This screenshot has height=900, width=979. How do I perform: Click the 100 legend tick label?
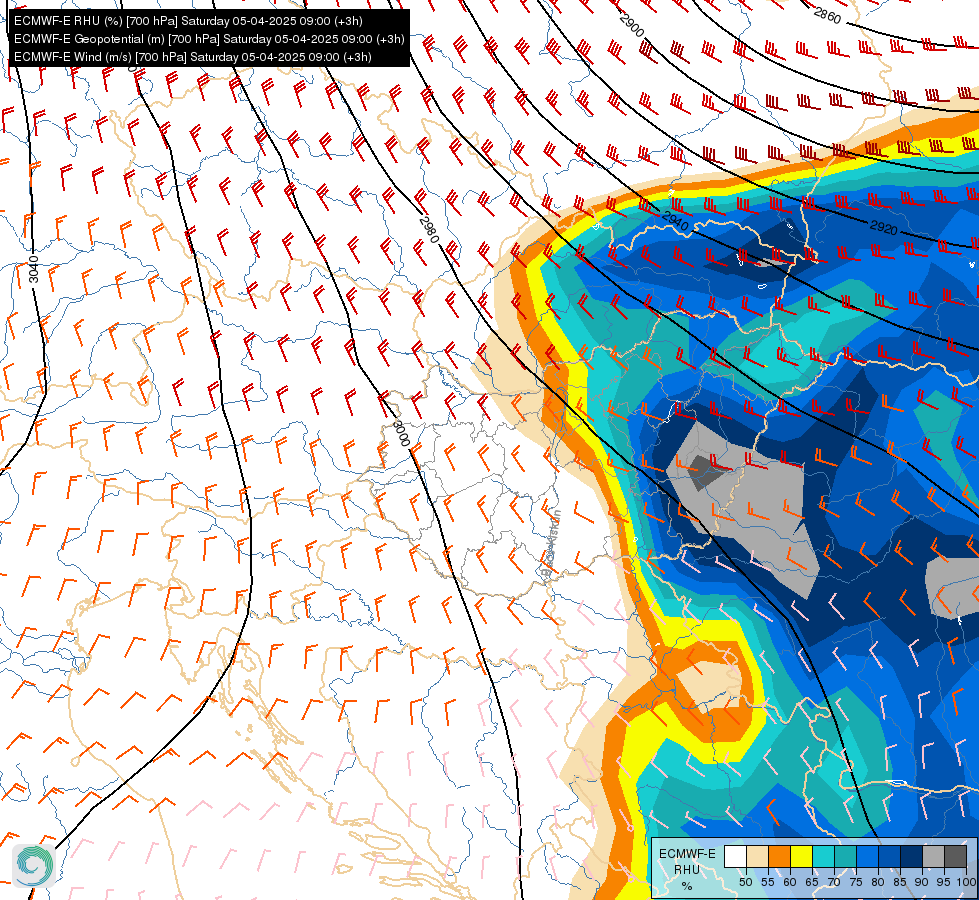pyautogui.click(x=967, y=882)
